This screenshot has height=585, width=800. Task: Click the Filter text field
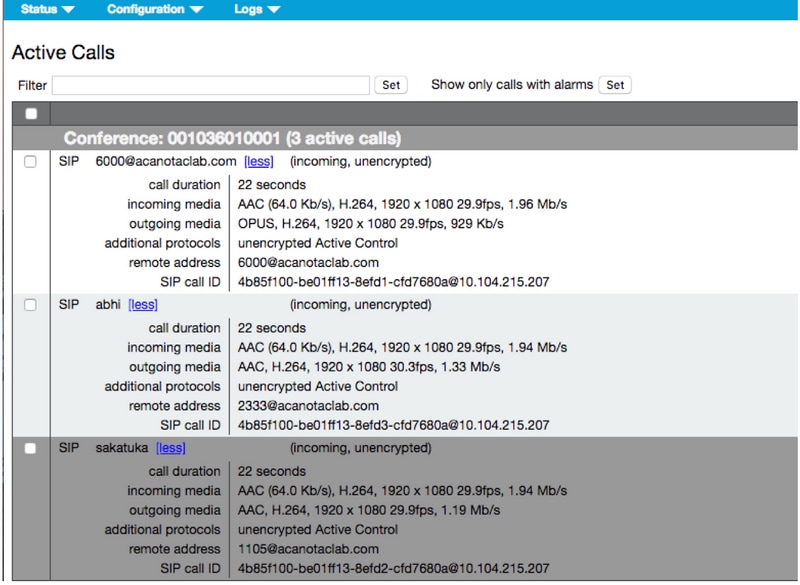[x=211, y=85]
